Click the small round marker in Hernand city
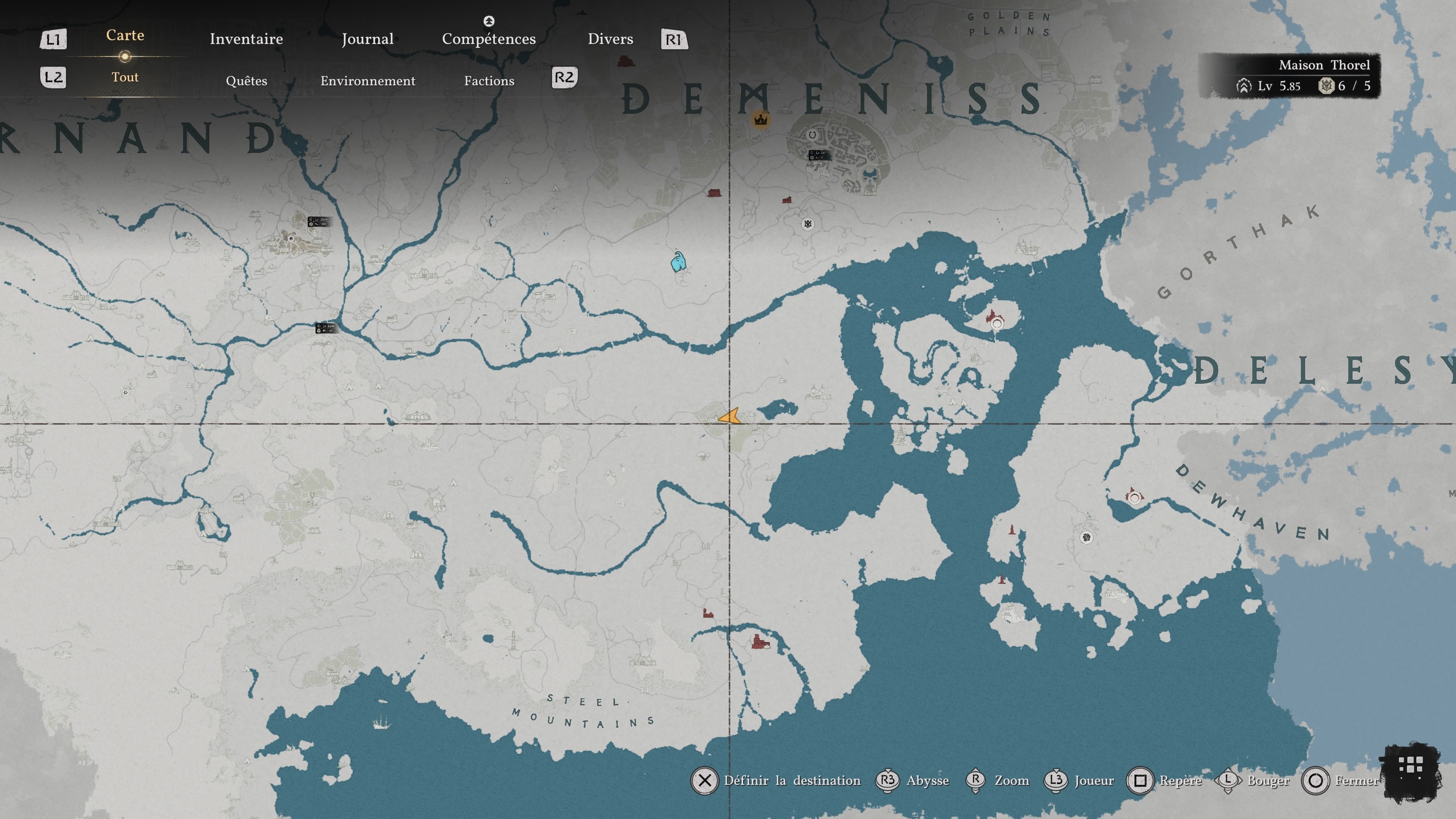Image resolution: width=1456 pixels, height=819 pixels. 291,238
